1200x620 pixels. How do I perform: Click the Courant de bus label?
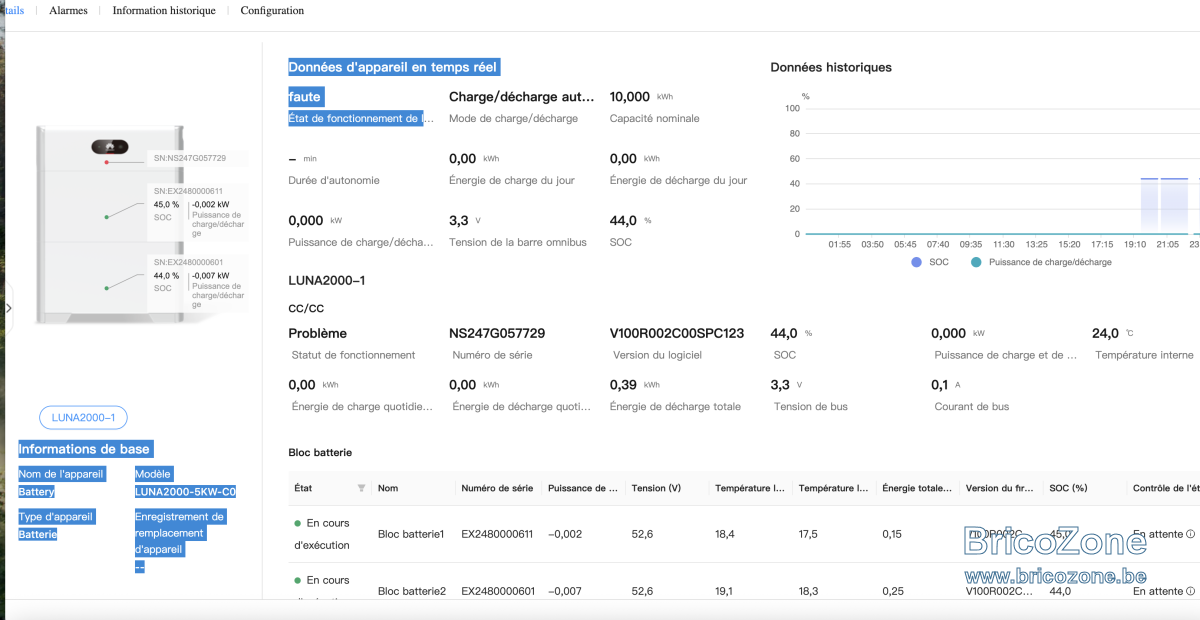[x=972, y=406]
